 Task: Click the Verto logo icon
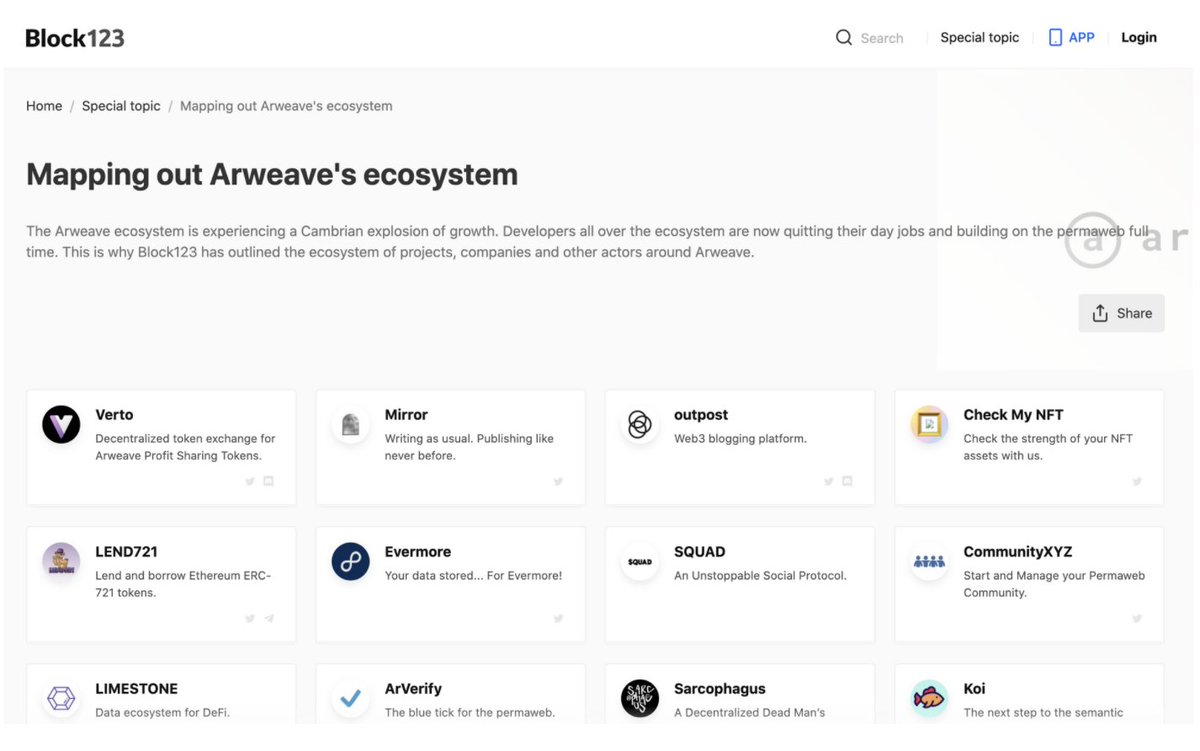(61, 425)
